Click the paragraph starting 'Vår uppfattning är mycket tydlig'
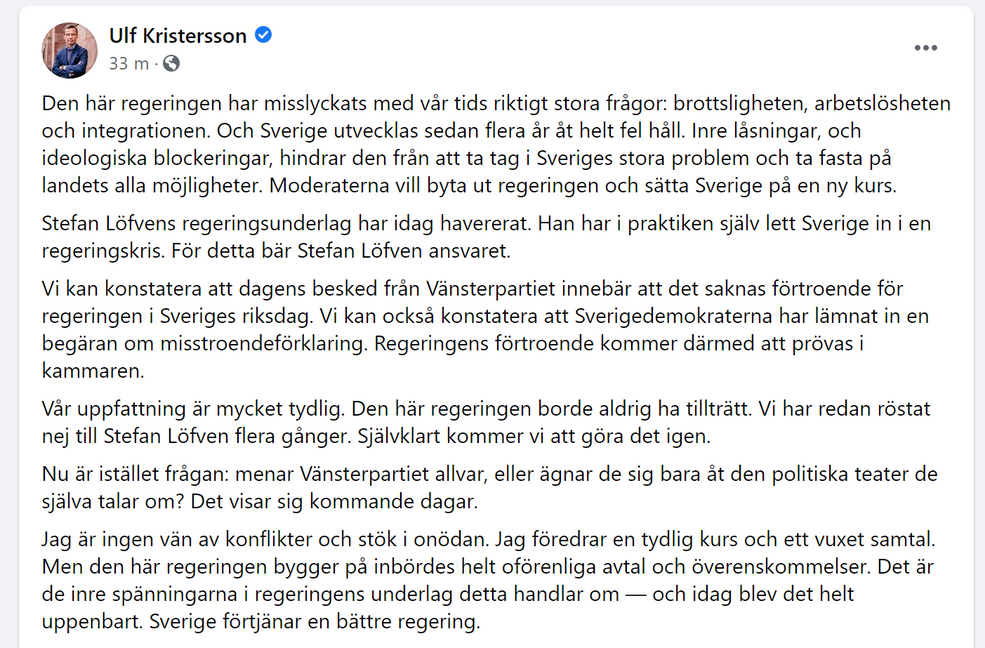This screenshot has height=648, width=985. pos(486,422)
